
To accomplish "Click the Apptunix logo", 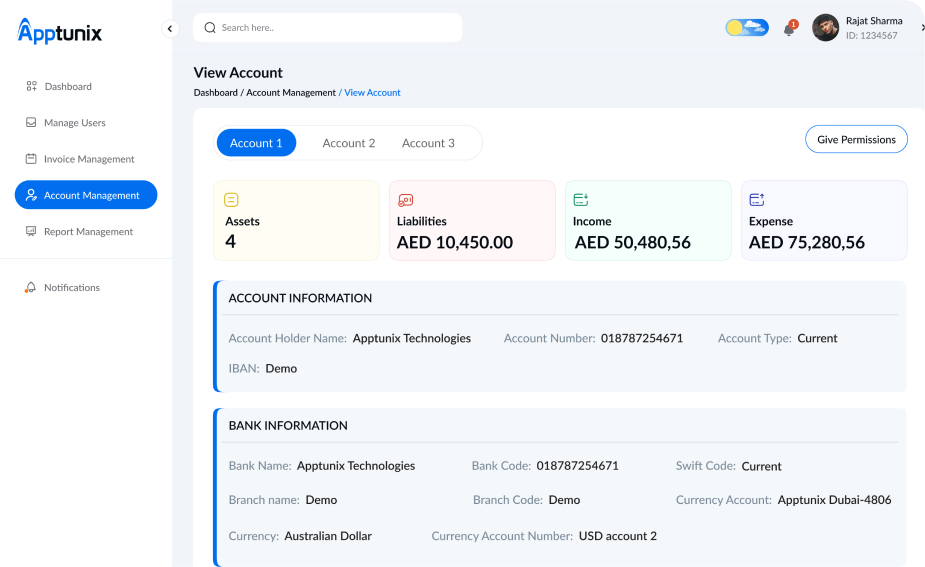I will 60,31.
